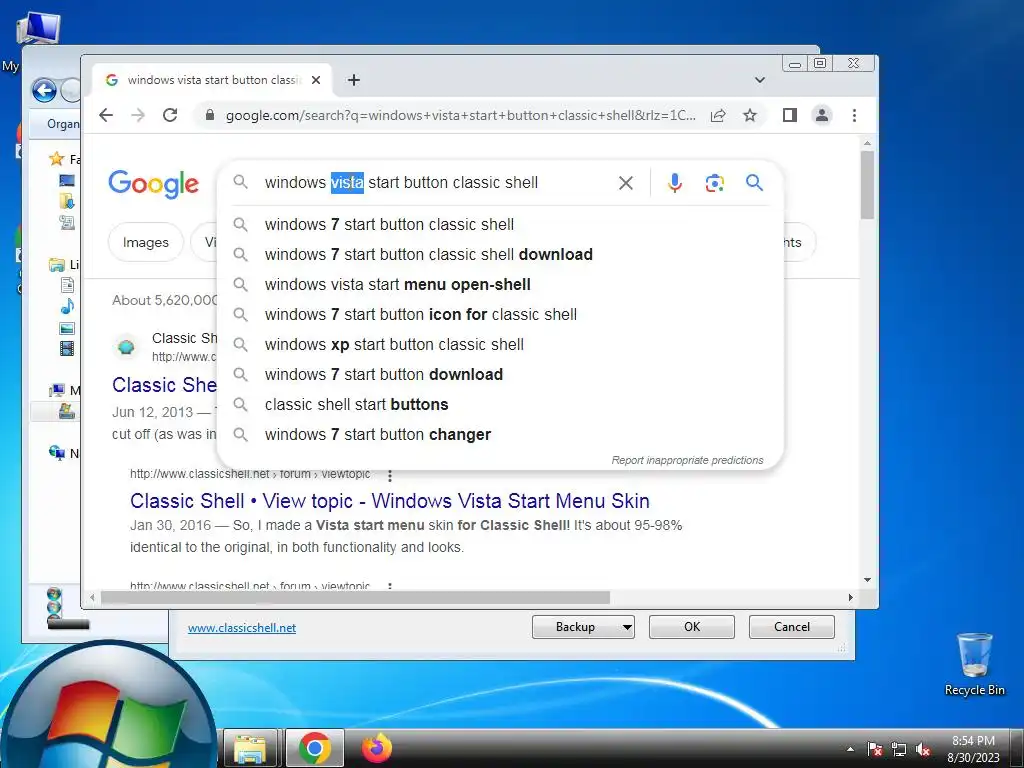
Task: Bookmark this page with the star icon
Action: [x=750, y=116]
